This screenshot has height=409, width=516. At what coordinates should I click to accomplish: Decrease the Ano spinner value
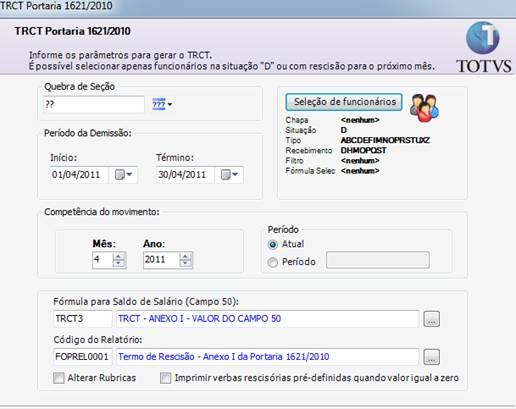186,263
